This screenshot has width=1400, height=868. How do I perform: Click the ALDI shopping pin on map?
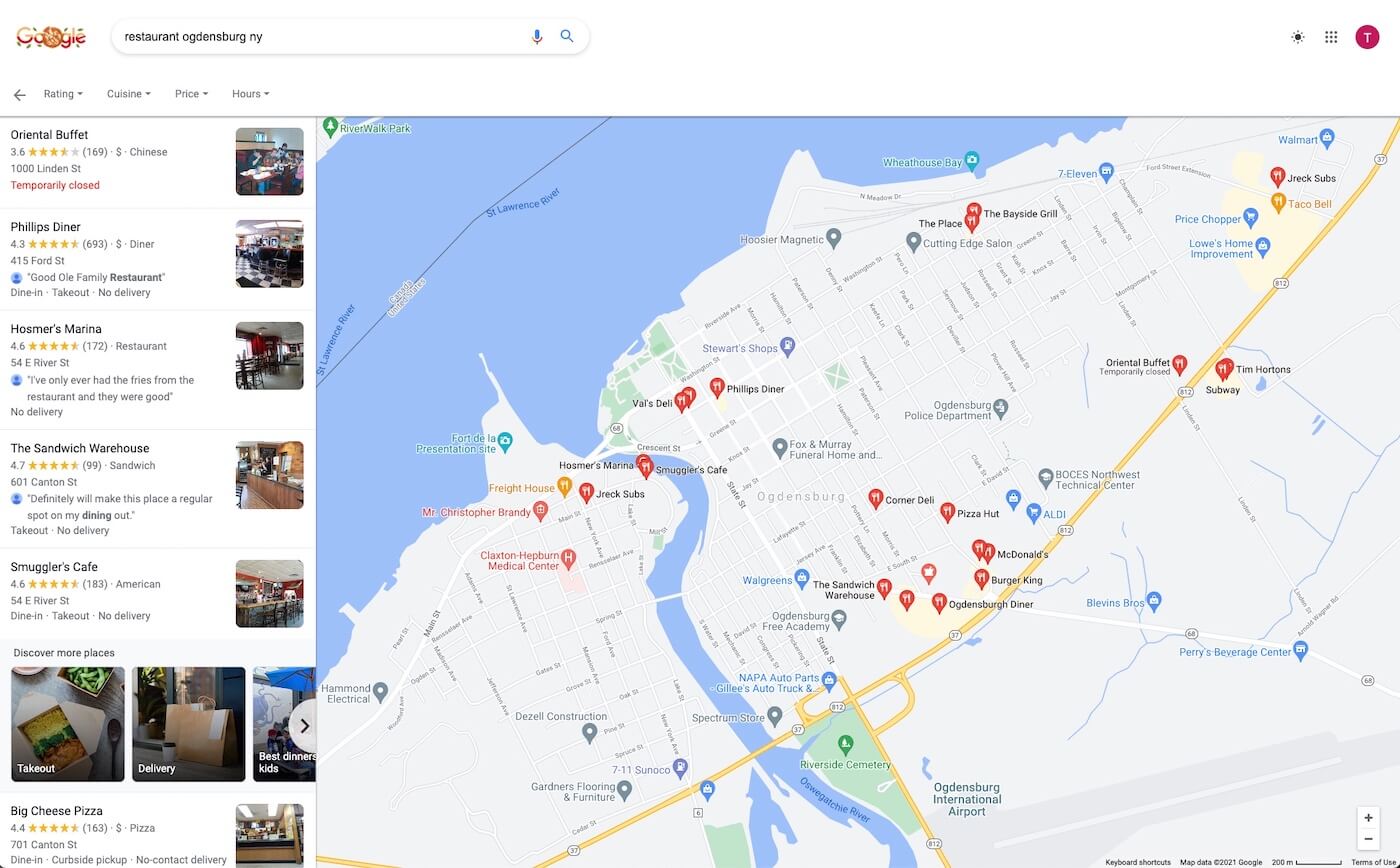[1034, 513]
